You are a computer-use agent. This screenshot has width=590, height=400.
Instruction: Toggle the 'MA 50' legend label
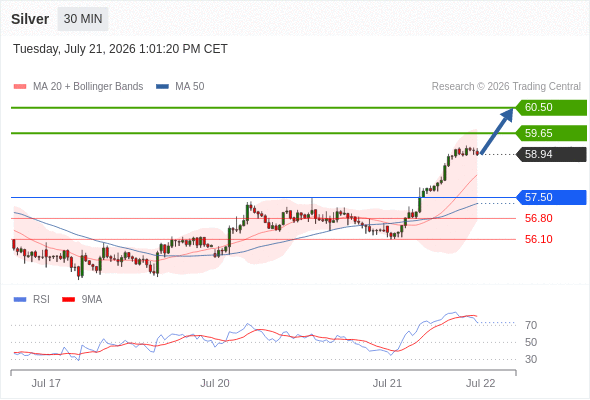[x=190, y=87]
